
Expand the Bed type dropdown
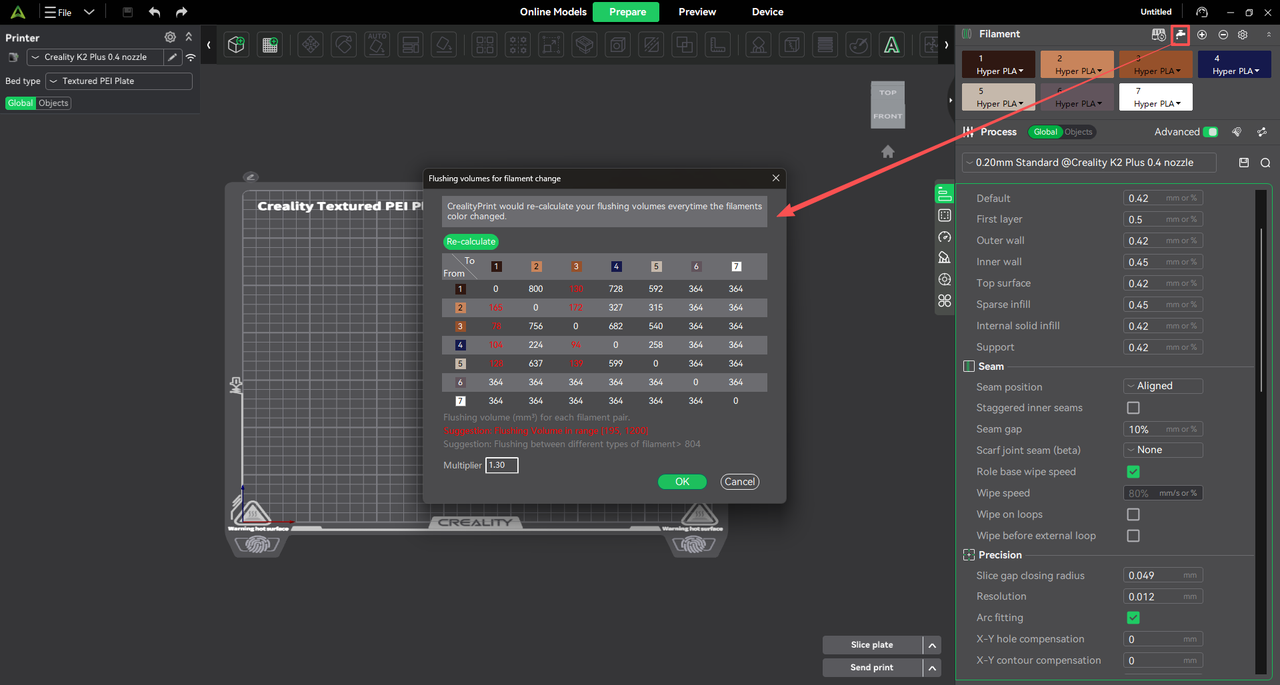[119, 81]
